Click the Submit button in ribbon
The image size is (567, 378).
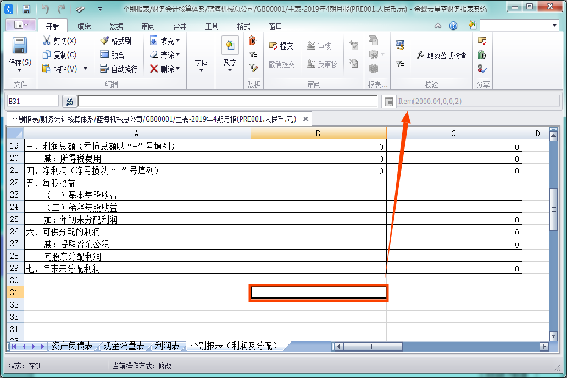pyautogui.click(x=281, y=46)
